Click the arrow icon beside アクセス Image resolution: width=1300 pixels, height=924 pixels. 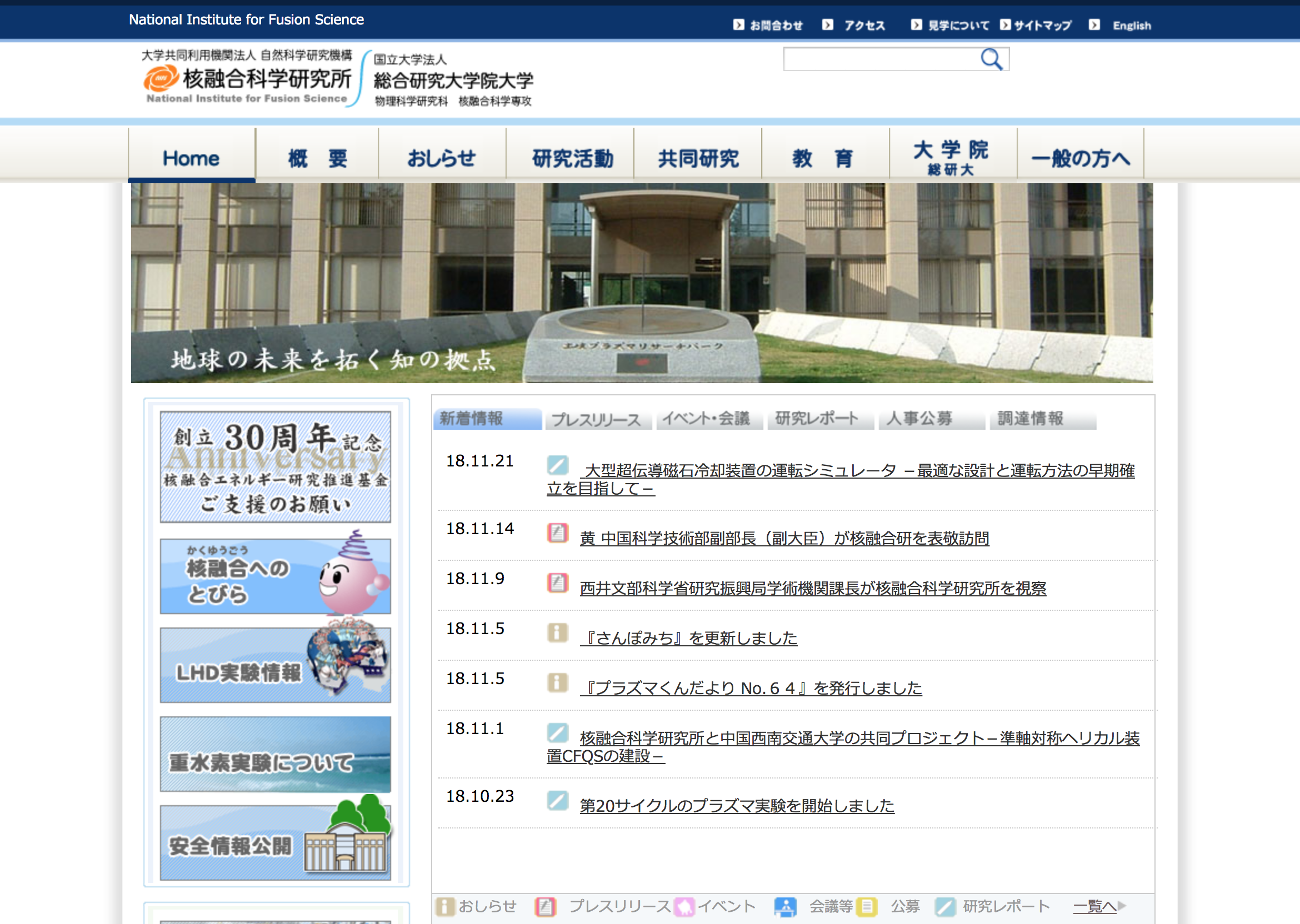tap(828, 25)
